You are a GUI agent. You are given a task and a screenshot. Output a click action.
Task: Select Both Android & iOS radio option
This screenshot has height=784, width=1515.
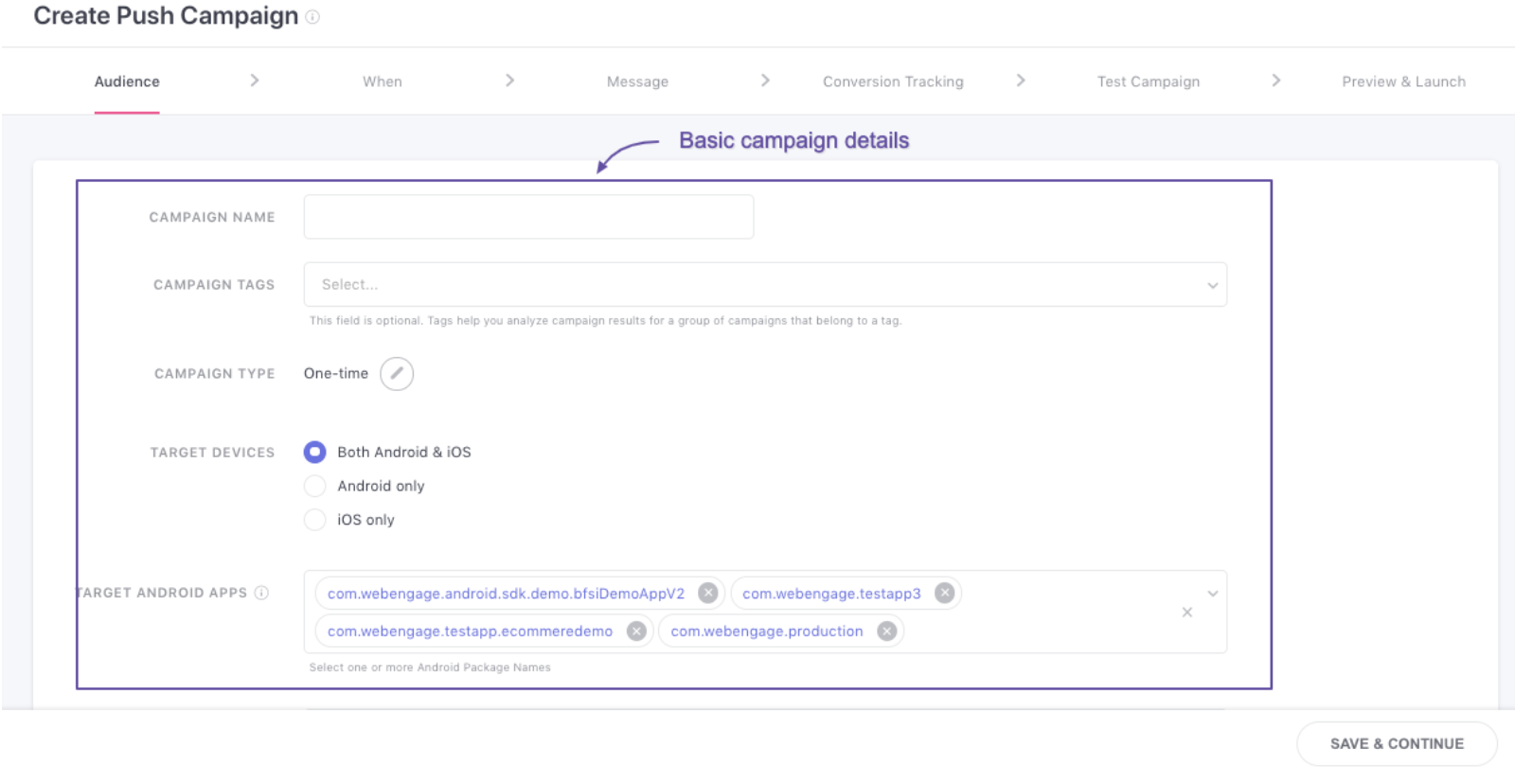(315, 453)
